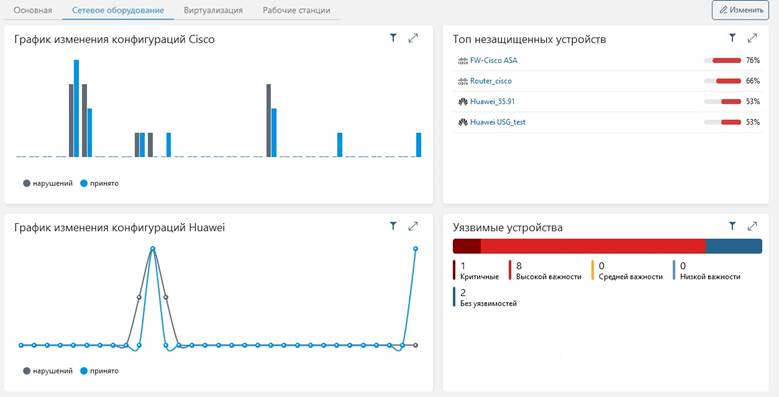This screenshot has height=397, width=779.
Task: Switch to the Рабочие станции tab
Action: (296, 10)
